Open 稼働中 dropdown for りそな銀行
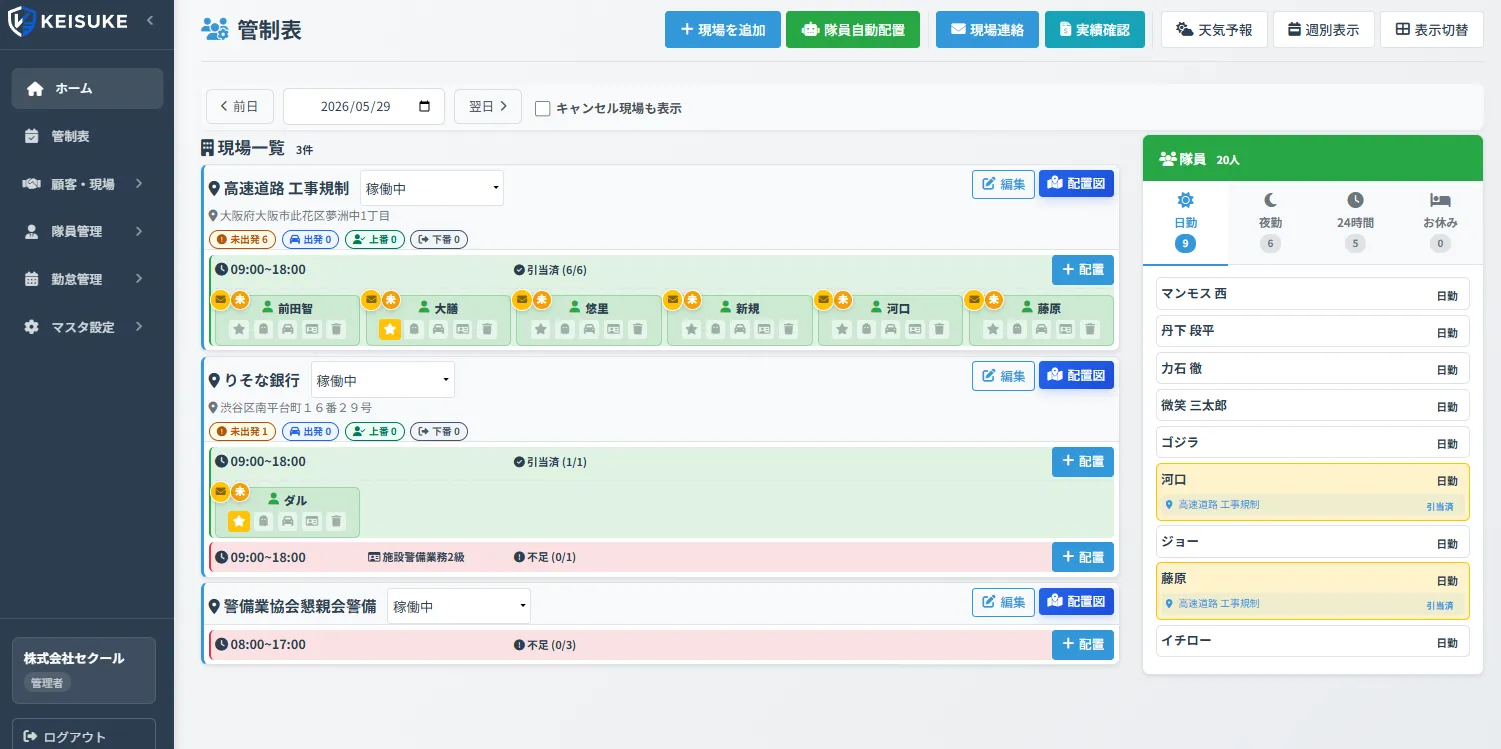 pos(383,380)
